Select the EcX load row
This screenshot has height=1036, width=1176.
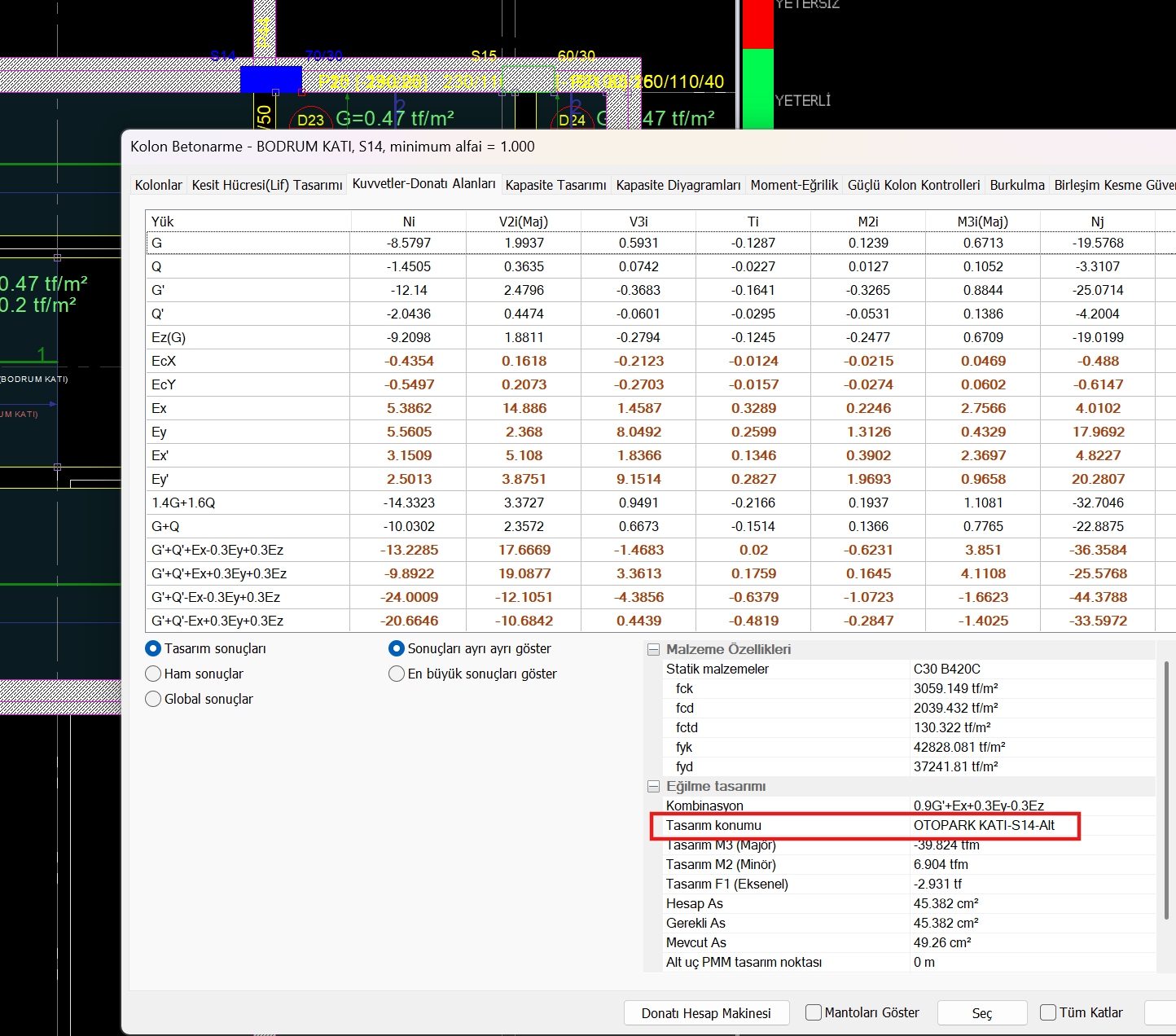(660, 361)
